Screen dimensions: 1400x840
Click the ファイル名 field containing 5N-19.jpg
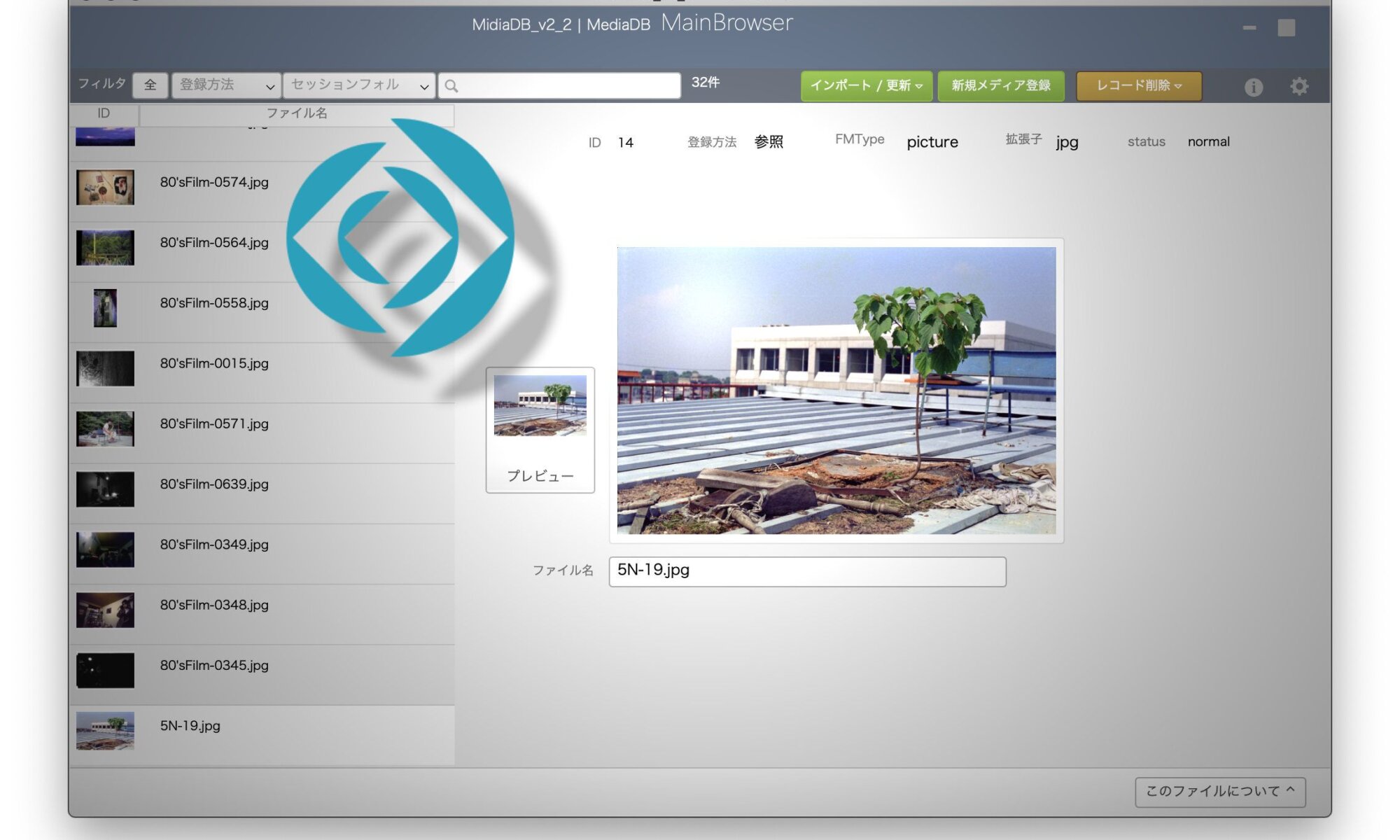pos(807,571)
